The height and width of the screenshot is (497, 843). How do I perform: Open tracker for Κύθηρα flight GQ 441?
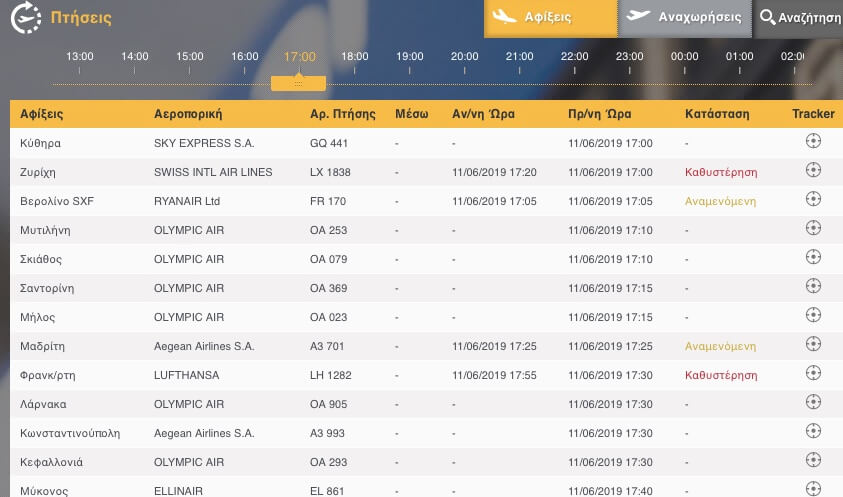click(813, 141)
